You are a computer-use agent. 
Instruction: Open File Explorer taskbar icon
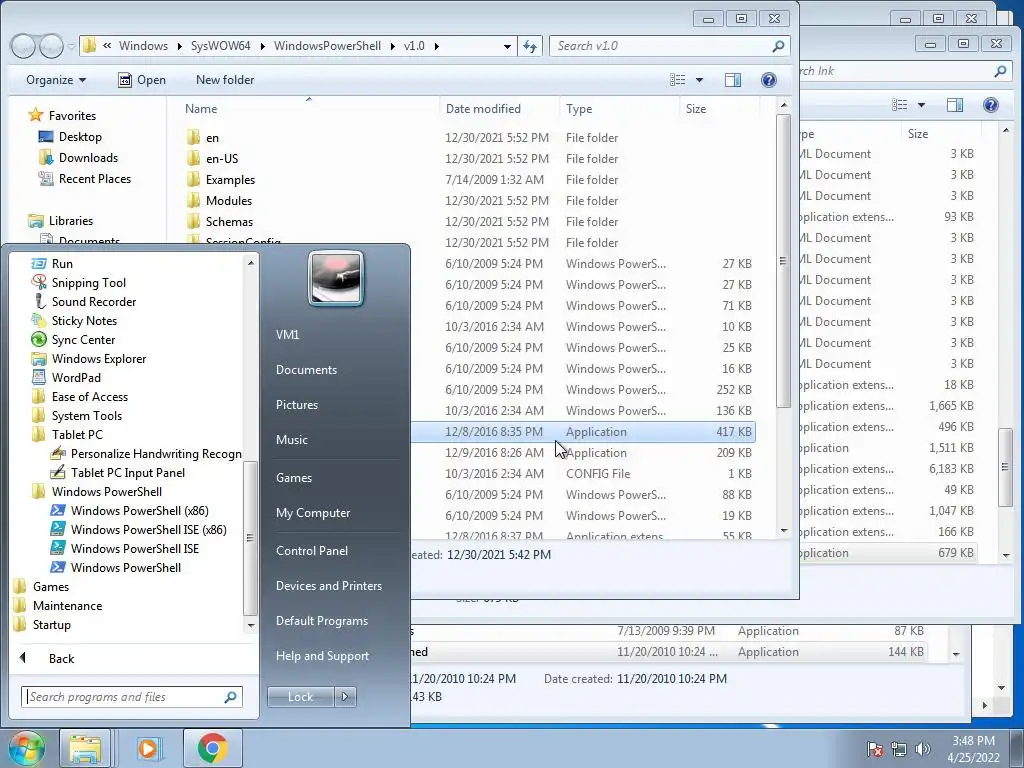85,748
